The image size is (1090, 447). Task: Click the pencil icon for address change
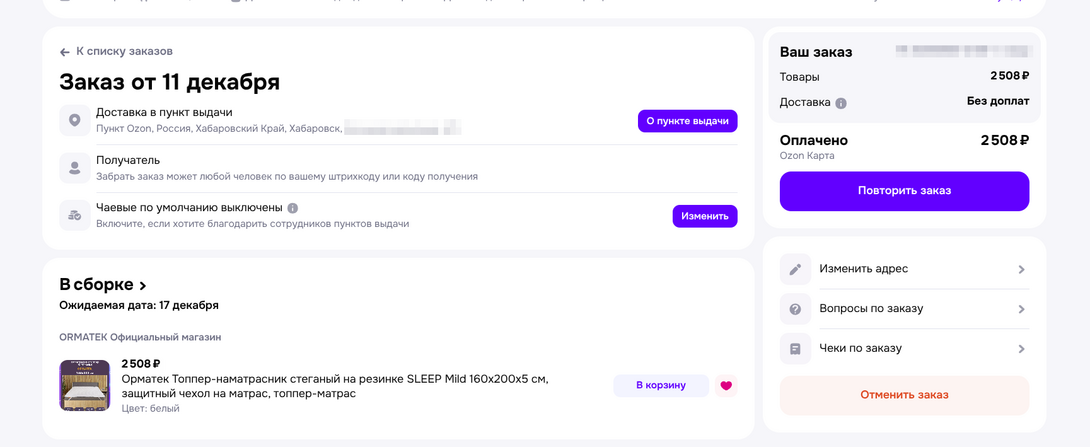795,269
